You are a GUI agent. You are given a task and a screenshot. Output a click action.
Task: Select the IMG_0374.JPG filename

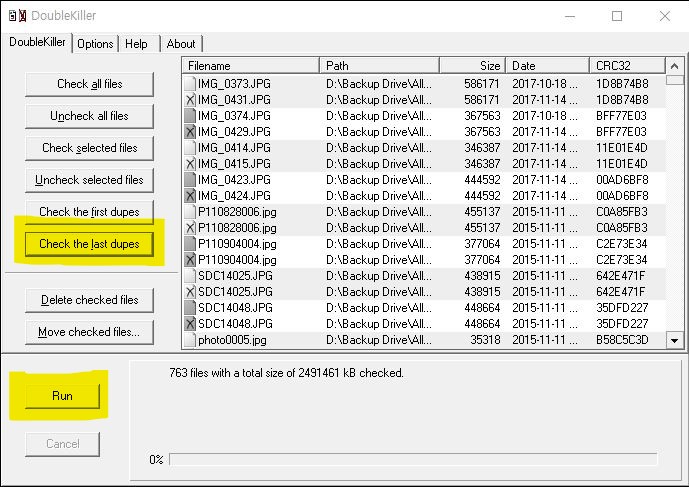point(234,116)
